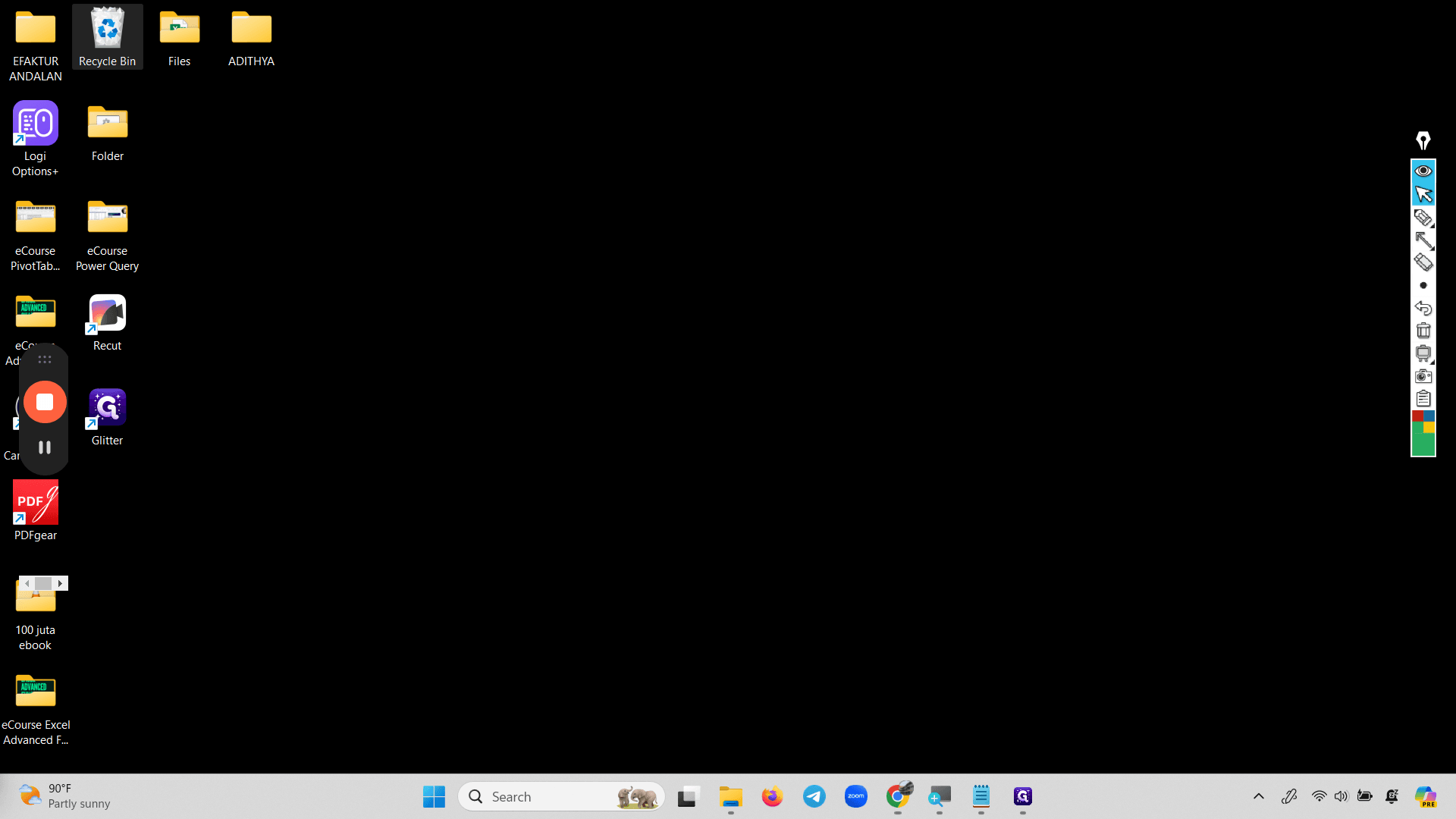
Task: Undo last annotation with the curved arrow
Action: point(1423,308)
